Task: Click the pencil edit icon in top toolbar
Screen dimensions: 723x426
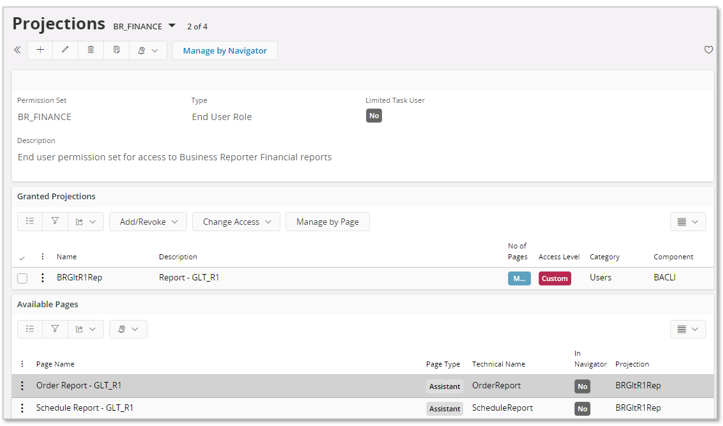Action: click(x=65, y=50)
